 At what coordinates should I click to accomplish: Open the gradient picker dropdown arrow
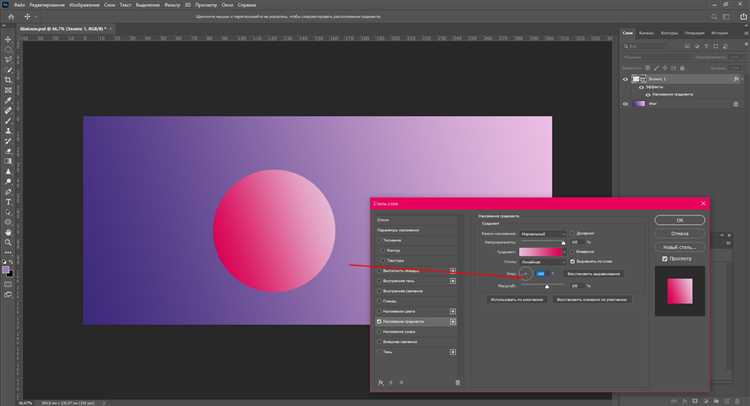tap(563, 252)
